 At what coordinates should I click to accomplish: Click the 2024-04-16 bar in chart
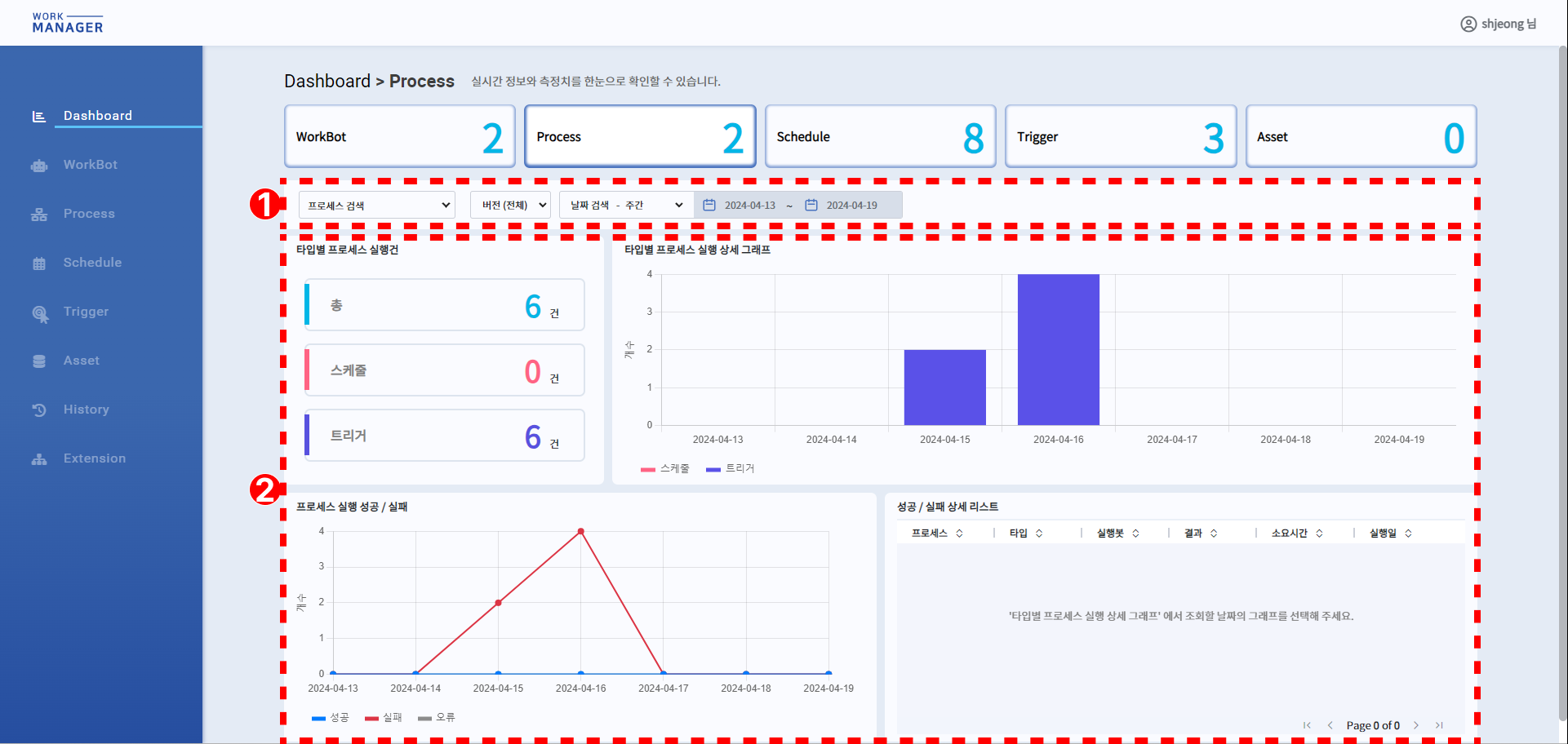click(x=1059, y=350)
